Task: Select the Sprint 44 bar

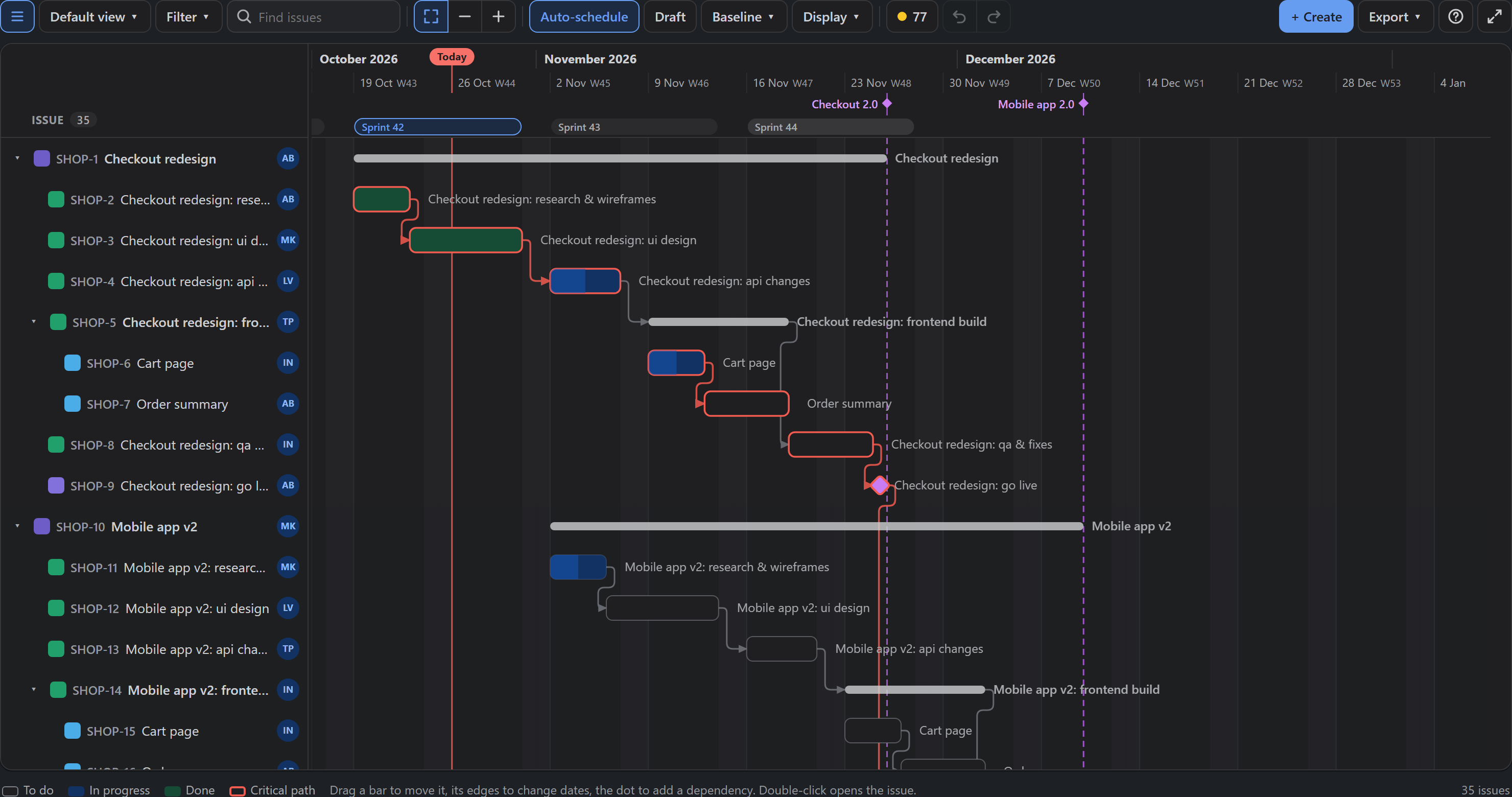Action: [x=831, y=127]
